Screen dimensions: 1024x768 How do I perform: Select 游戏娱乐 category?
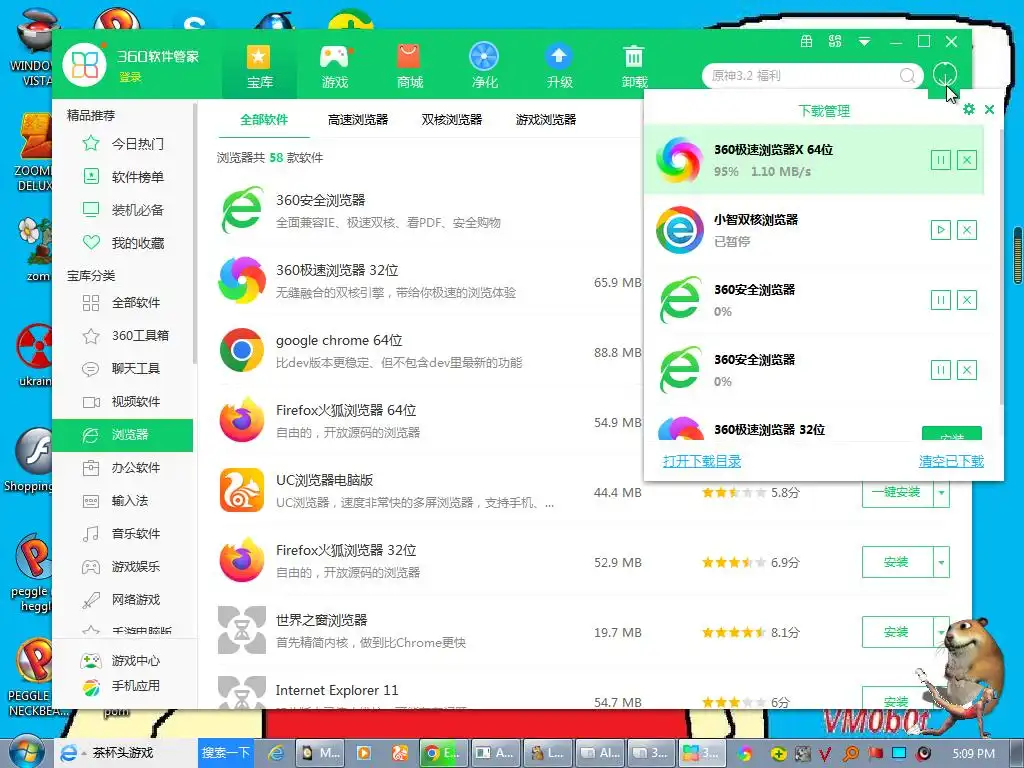click(x=124, y=567)
